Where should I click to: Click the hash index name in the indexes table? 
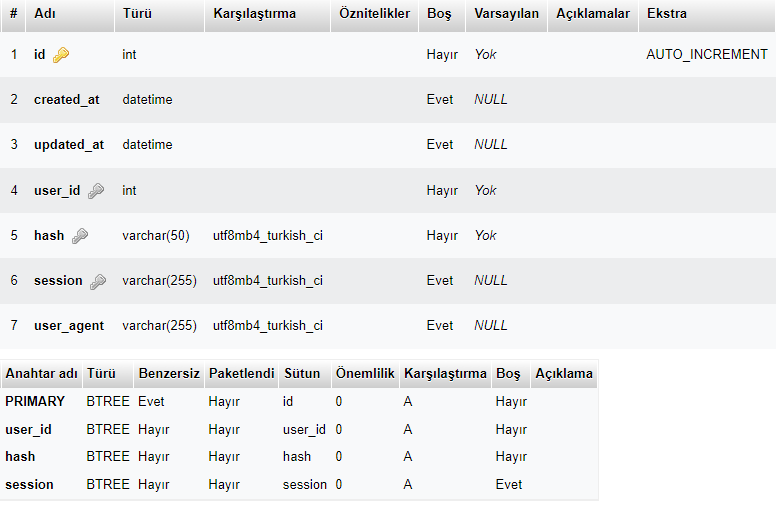pos(20,457)
